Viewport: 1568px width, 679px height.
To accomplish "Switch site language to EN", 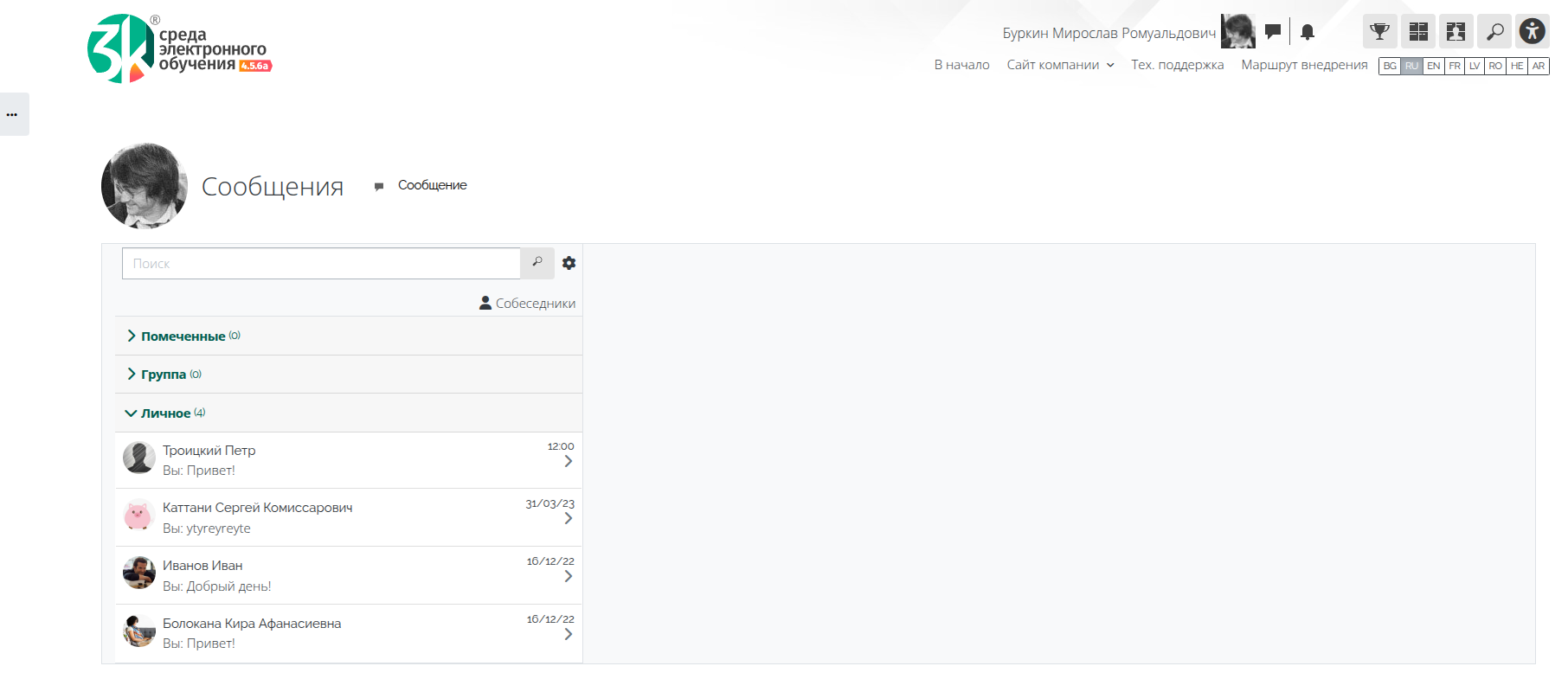I will click(x=1433, y=66).
